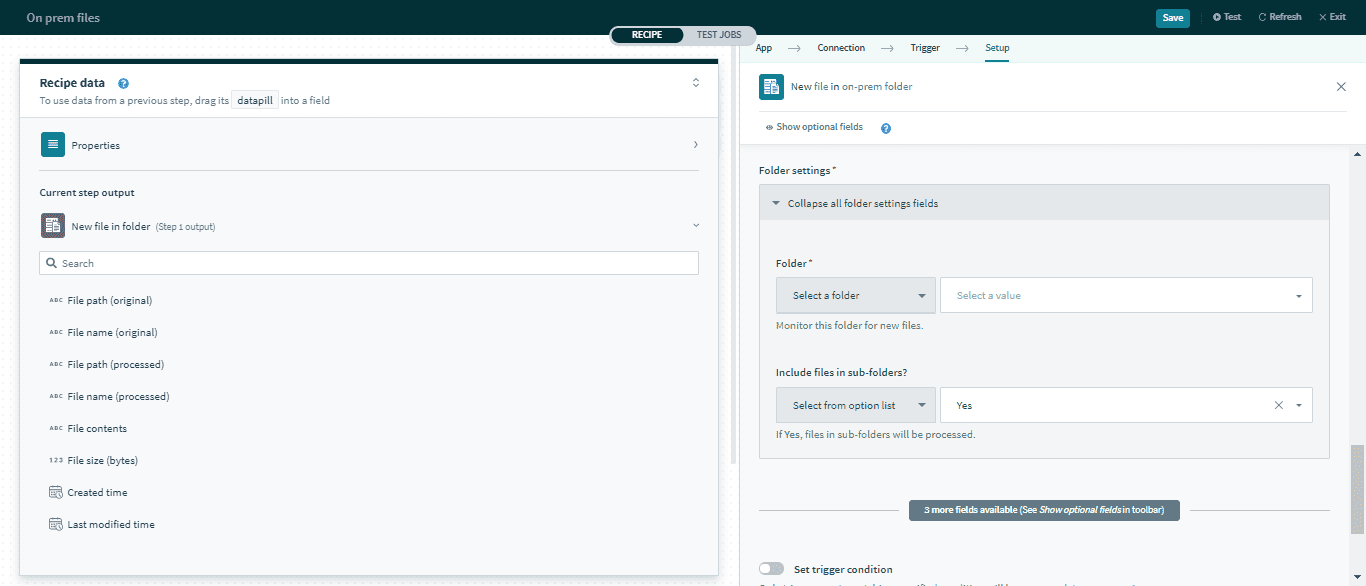Click the datapill Search field
The width and height of the screenshot is (1366, 586).
(x=368, y=263)
